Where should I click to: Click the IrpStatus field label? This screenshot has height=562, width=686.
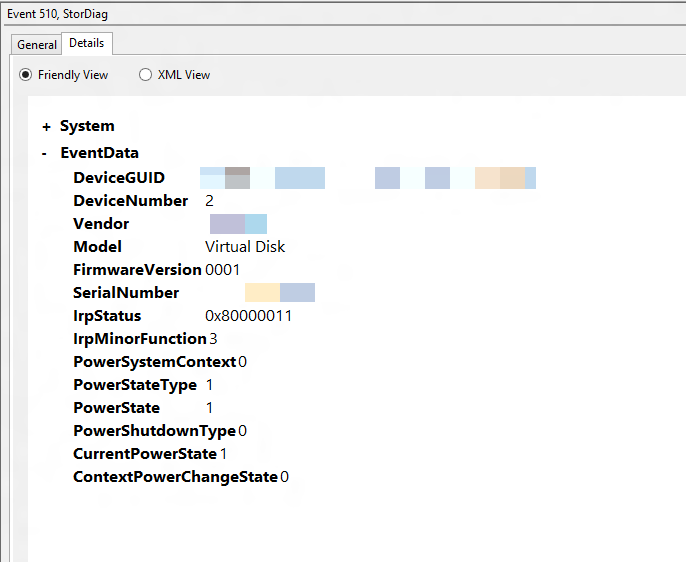point(107,316)
